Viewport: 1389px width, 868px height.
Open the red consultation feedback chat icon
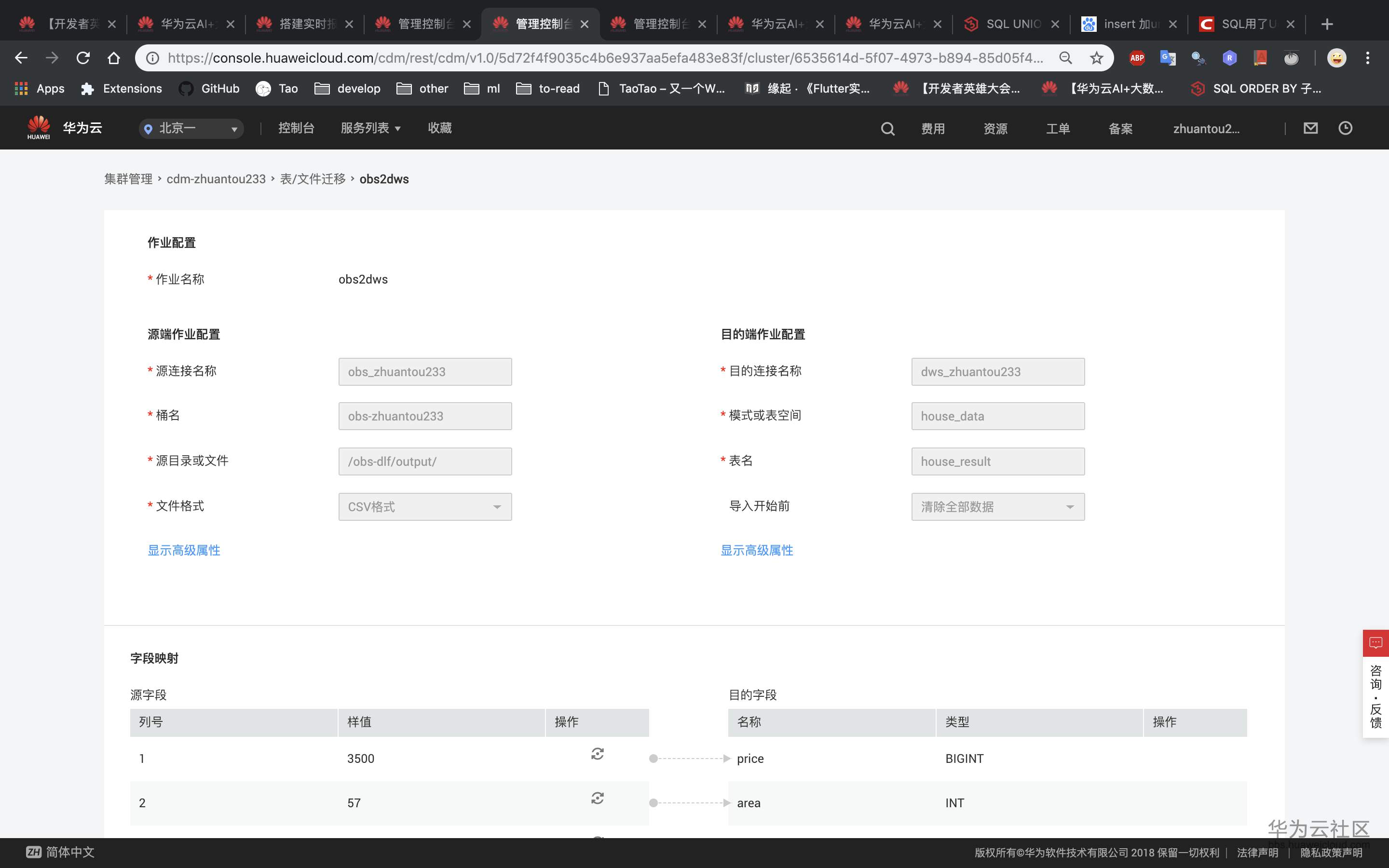click(x=1375, y=643)
